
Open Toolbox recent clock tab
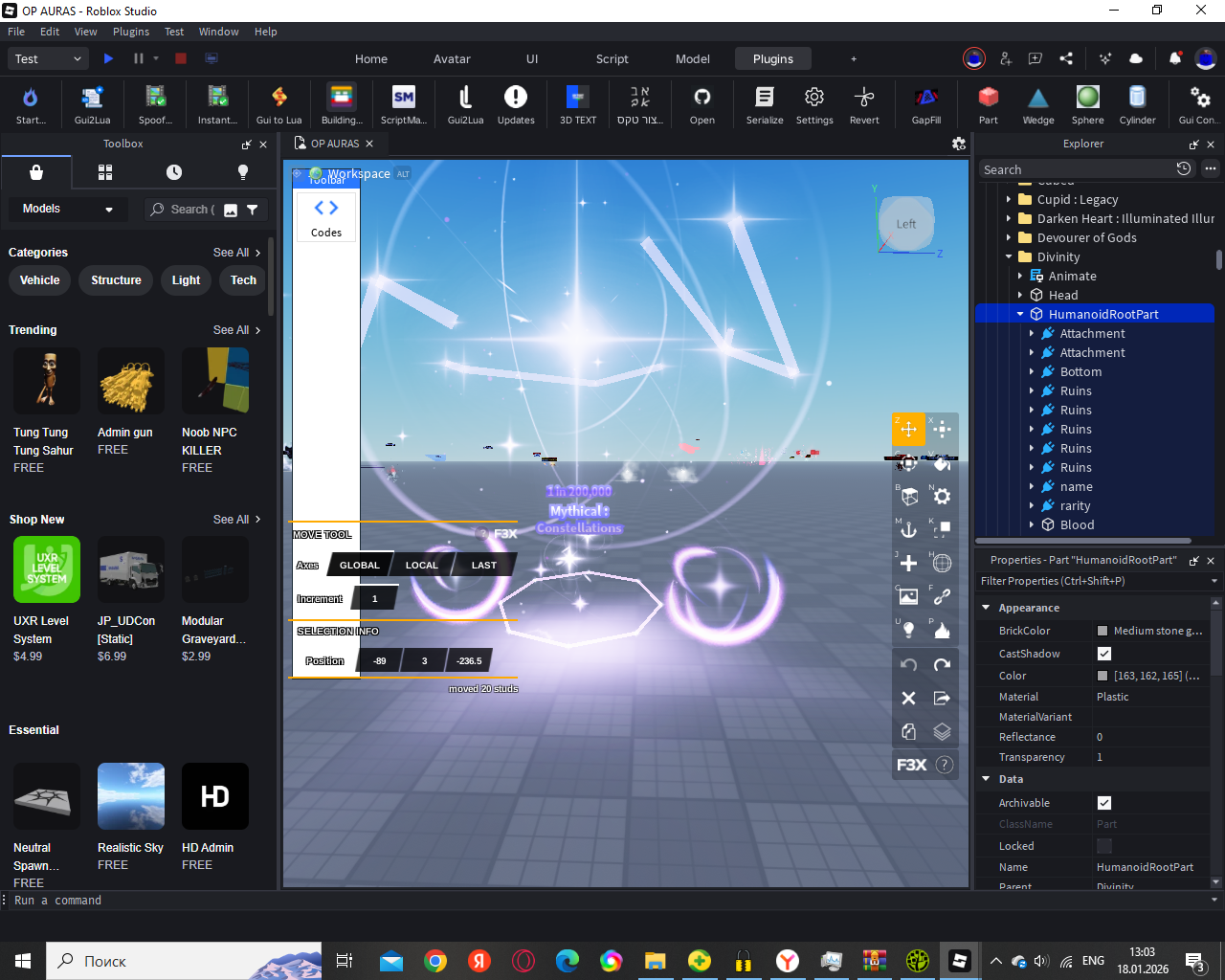174,172
